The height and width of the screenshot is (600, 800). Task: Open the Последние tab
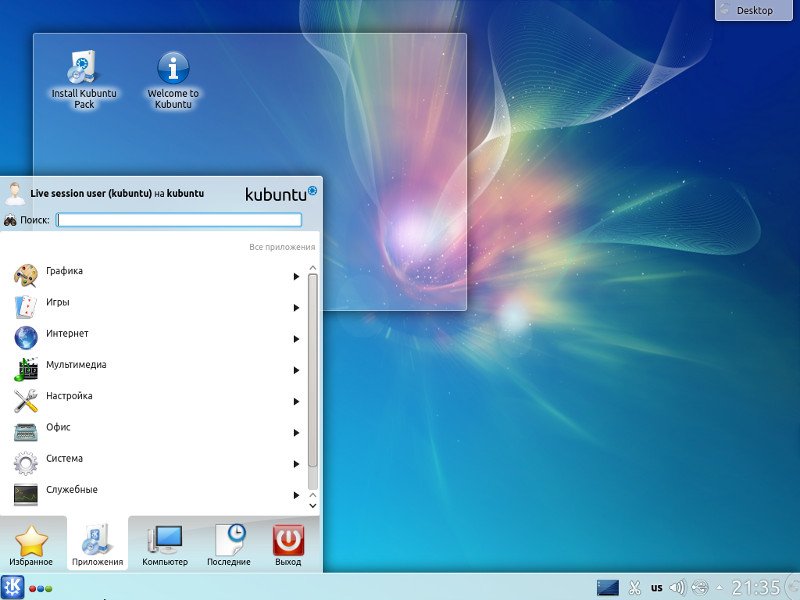tap(229, 545)
